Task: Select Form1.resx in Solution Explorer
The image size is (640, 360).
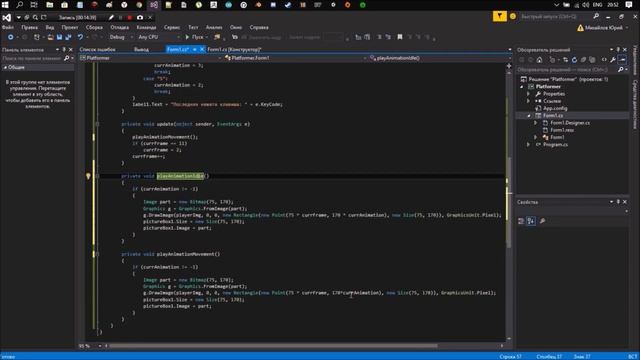Action: 562,130
